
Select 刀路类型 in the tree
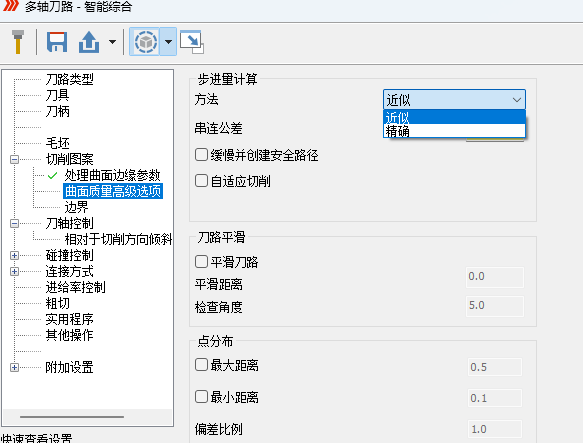click(x=70, y=79)
